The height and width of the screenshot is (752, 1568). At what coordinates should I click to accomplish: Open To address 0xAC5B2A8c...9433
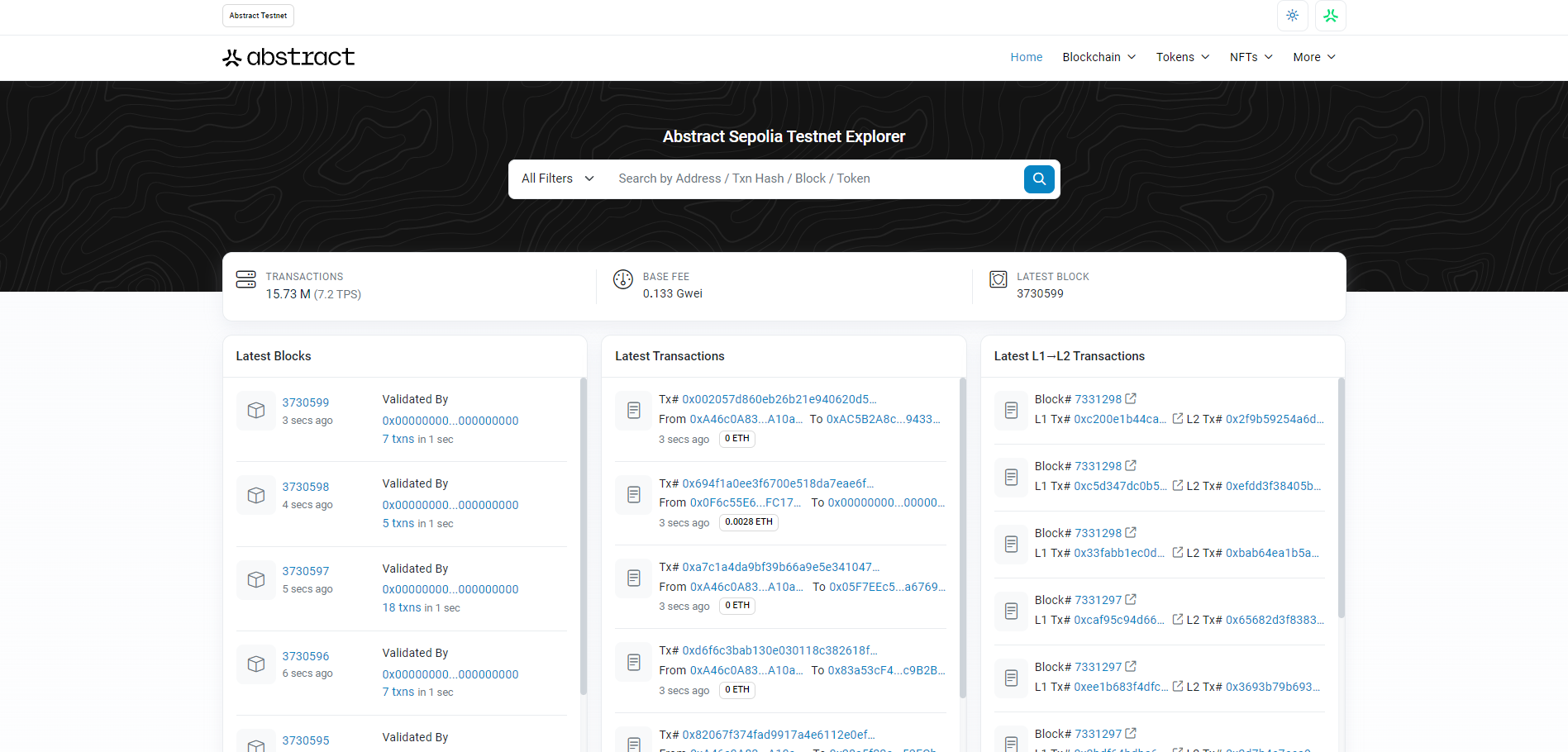tap(884, 419)
